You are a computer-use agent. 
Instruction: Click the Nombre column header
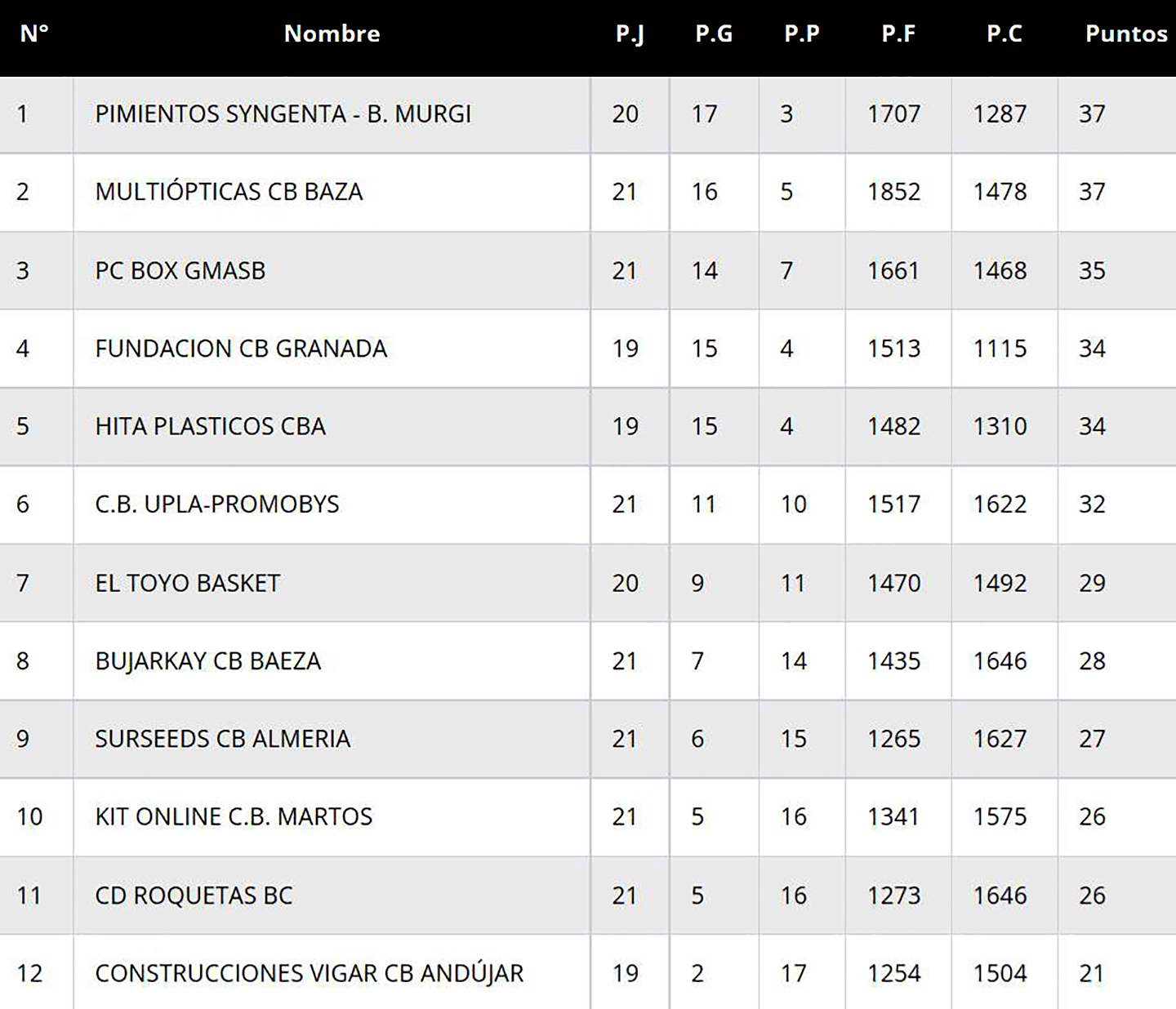tap(332, 33)
